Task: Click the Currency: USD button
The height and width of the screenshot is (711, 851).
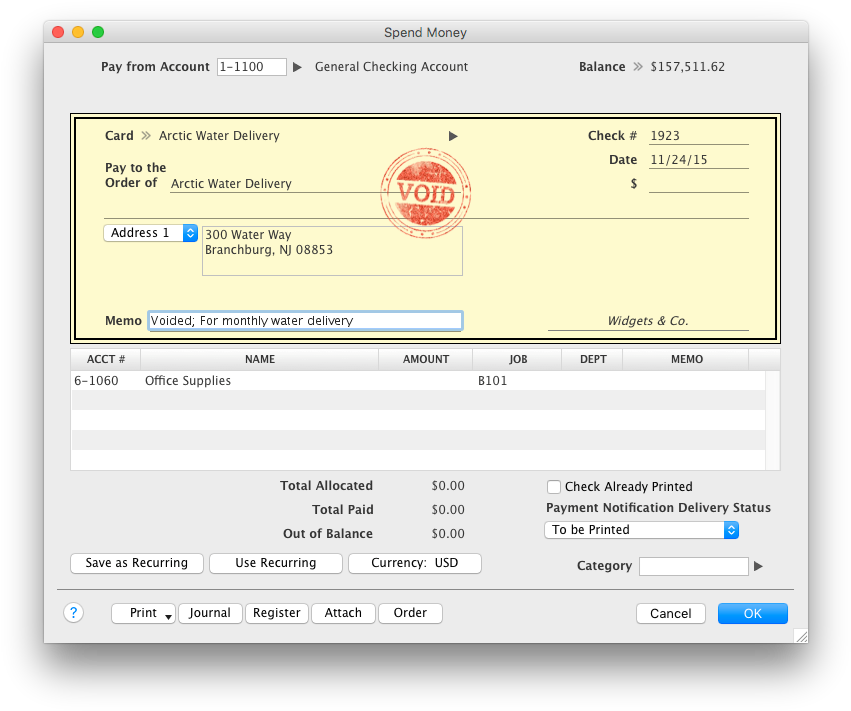Action: 414,563
